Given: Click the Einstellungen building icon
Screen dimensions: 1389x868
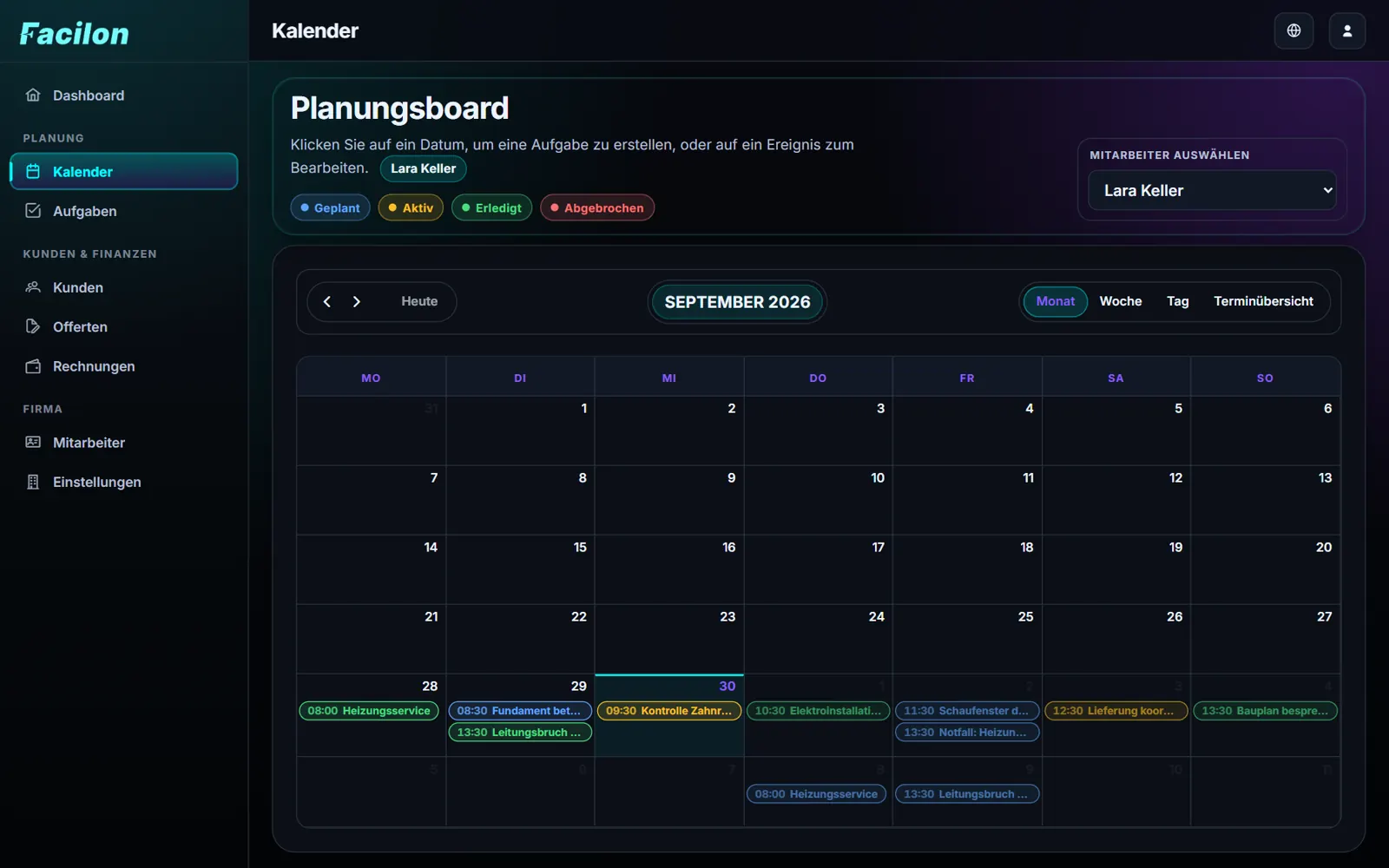Looking at the screenshot, I should click(x=33, y=482).
